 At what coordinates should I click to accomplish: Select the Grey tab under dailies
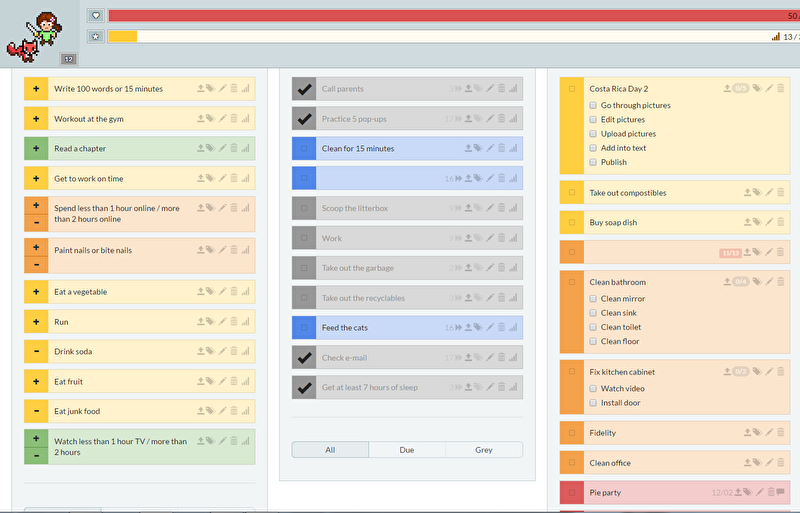click(484, 450)
